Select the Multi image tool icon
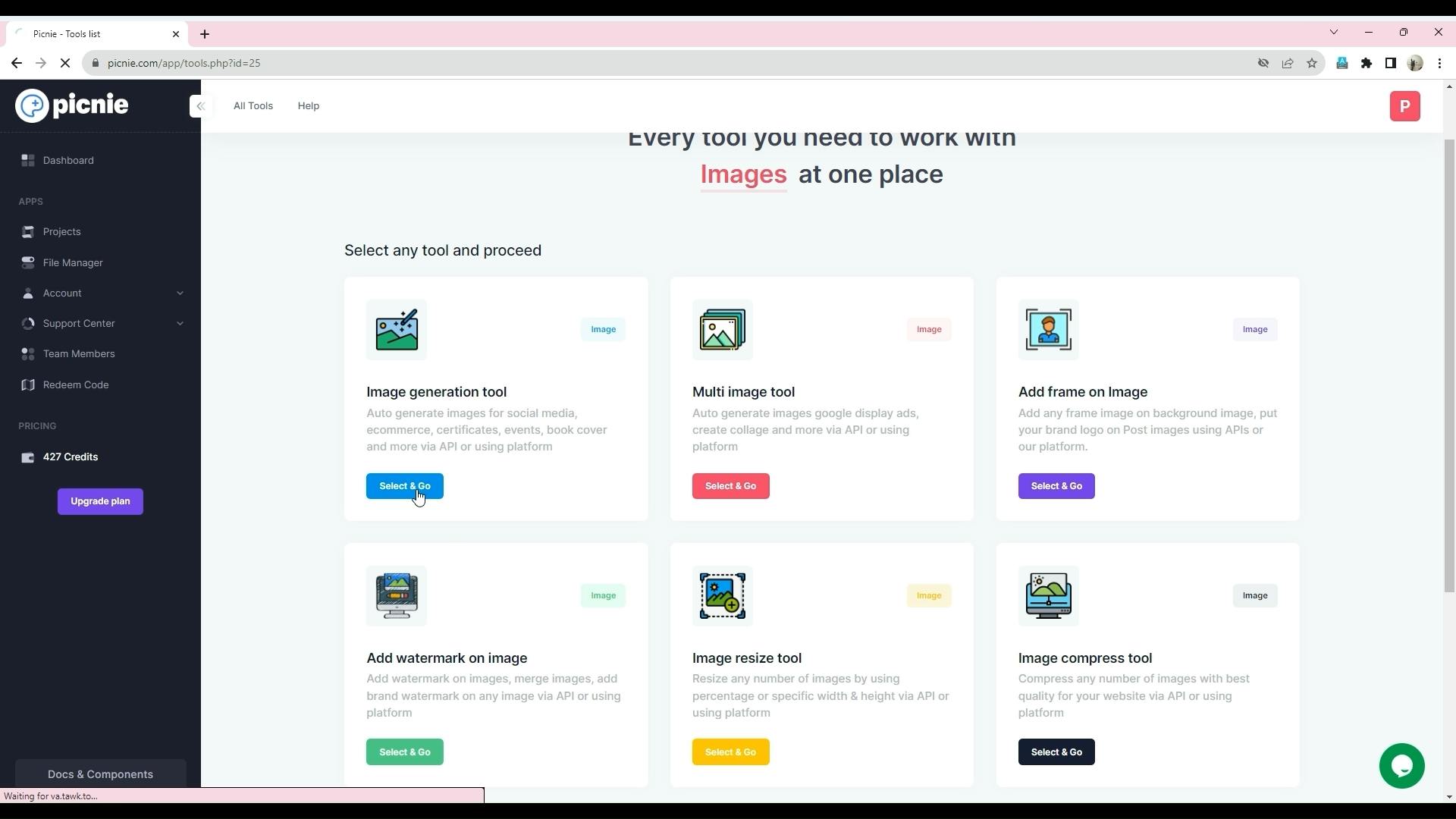The height and width of the screenshot is (819, 1456). pyautogui.click(x=723, y=330)
